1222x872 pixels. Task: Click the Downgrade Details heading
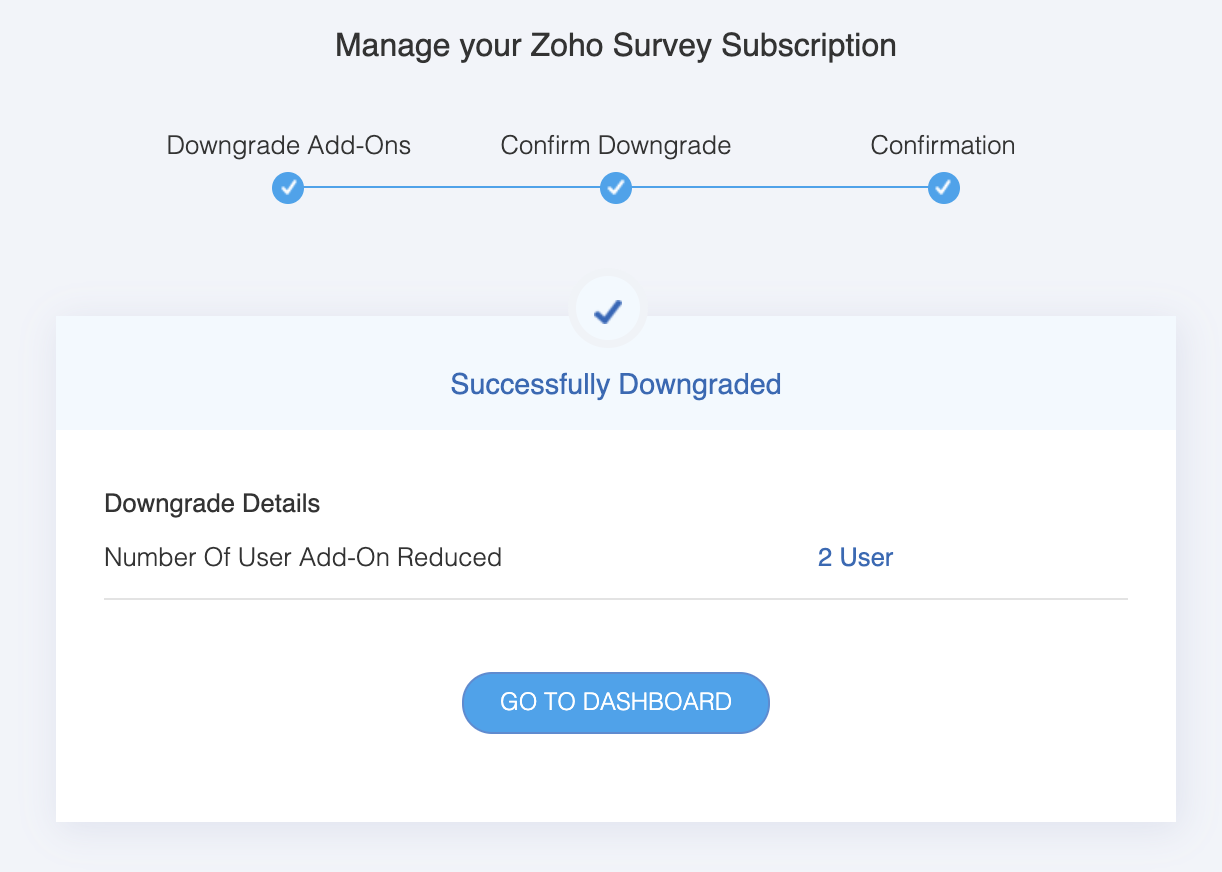(x=212, y=503)
